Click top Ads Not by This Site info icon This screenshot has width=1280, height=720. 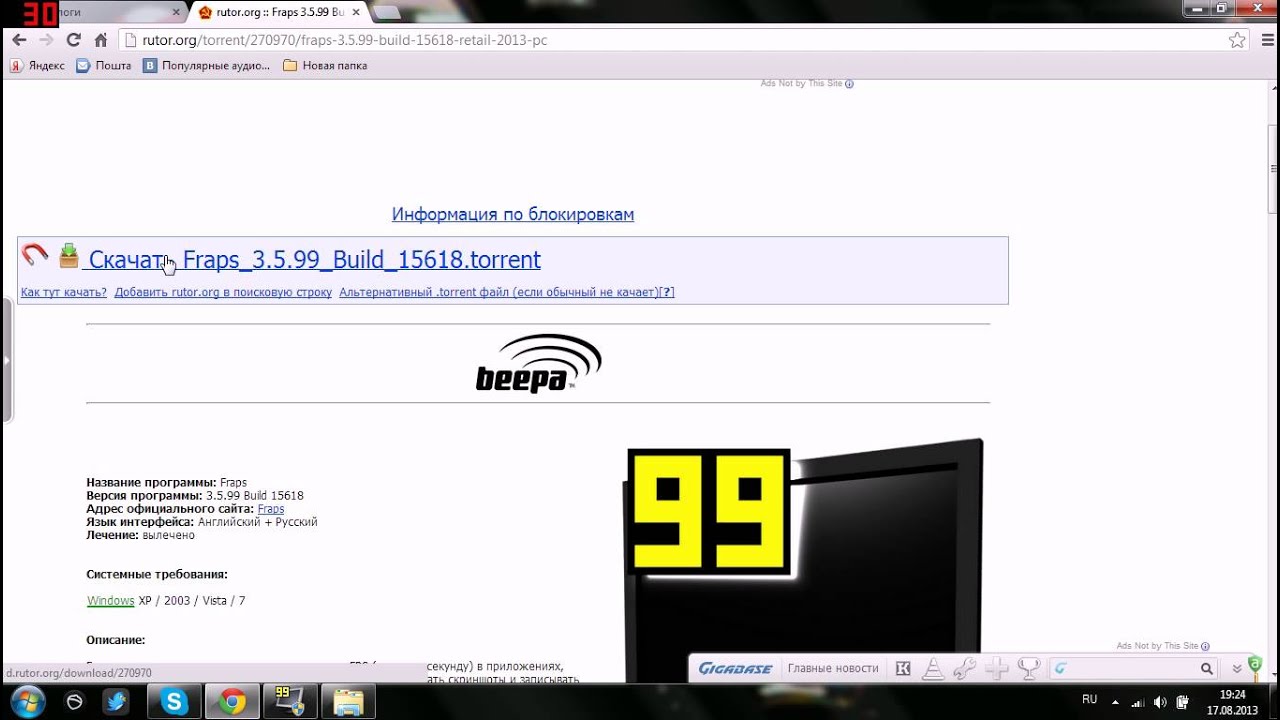click(x=850, y=84)
